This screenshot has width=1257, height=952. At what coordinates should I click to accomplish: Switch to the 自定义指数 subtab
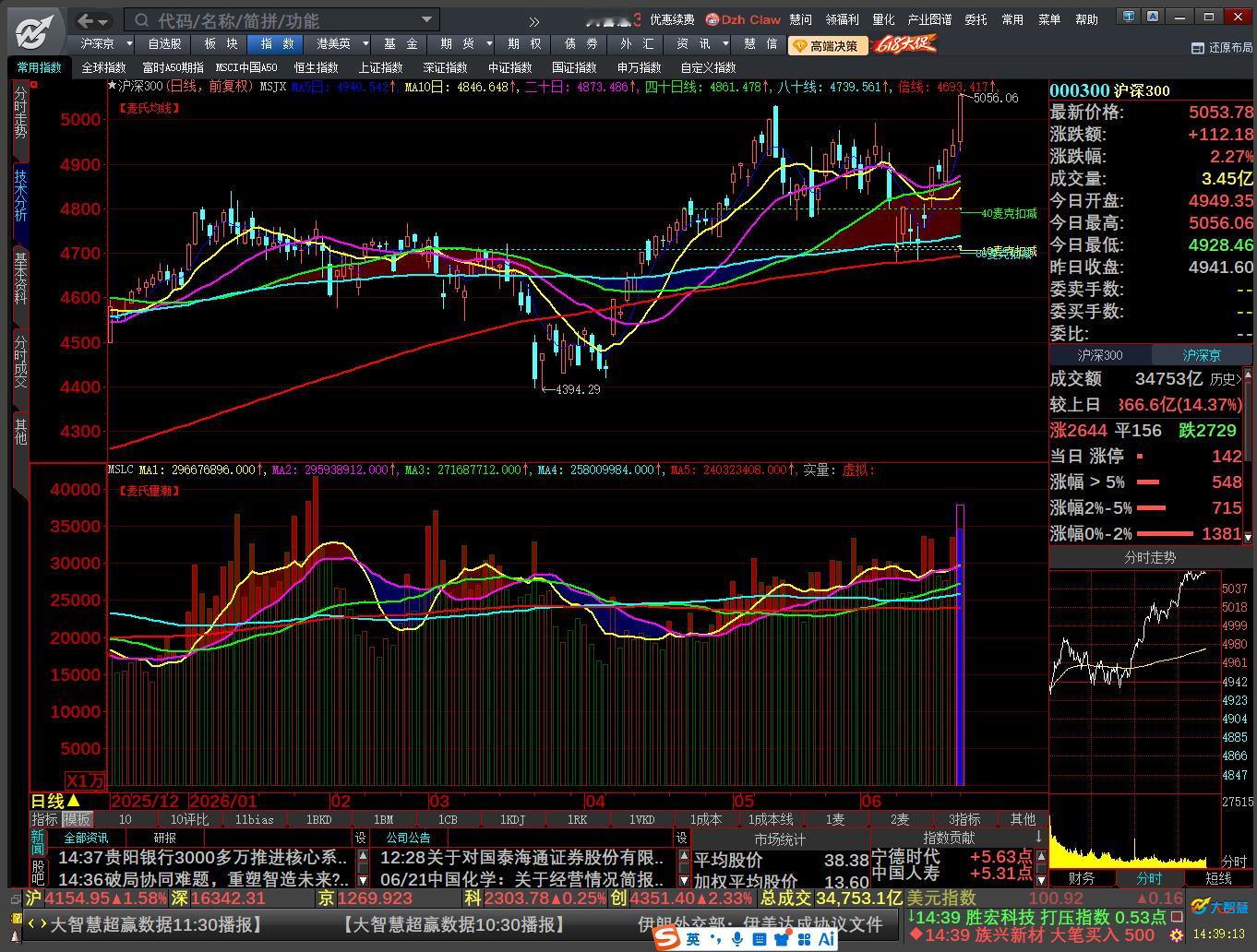(708, 67)
